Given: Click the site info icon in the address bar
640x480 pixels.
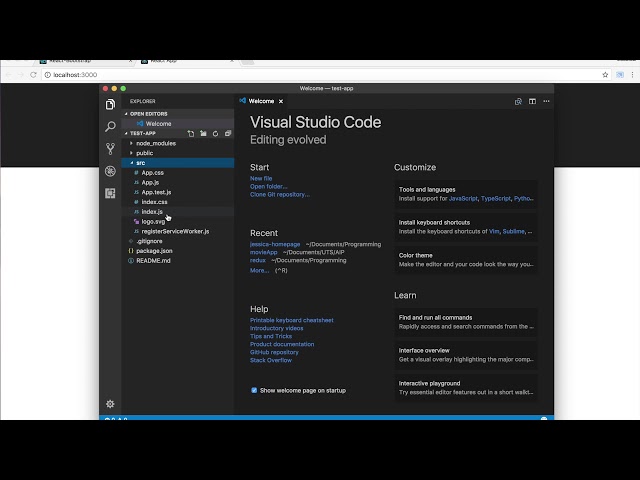Looking at the screenshot, I should 47,75.
